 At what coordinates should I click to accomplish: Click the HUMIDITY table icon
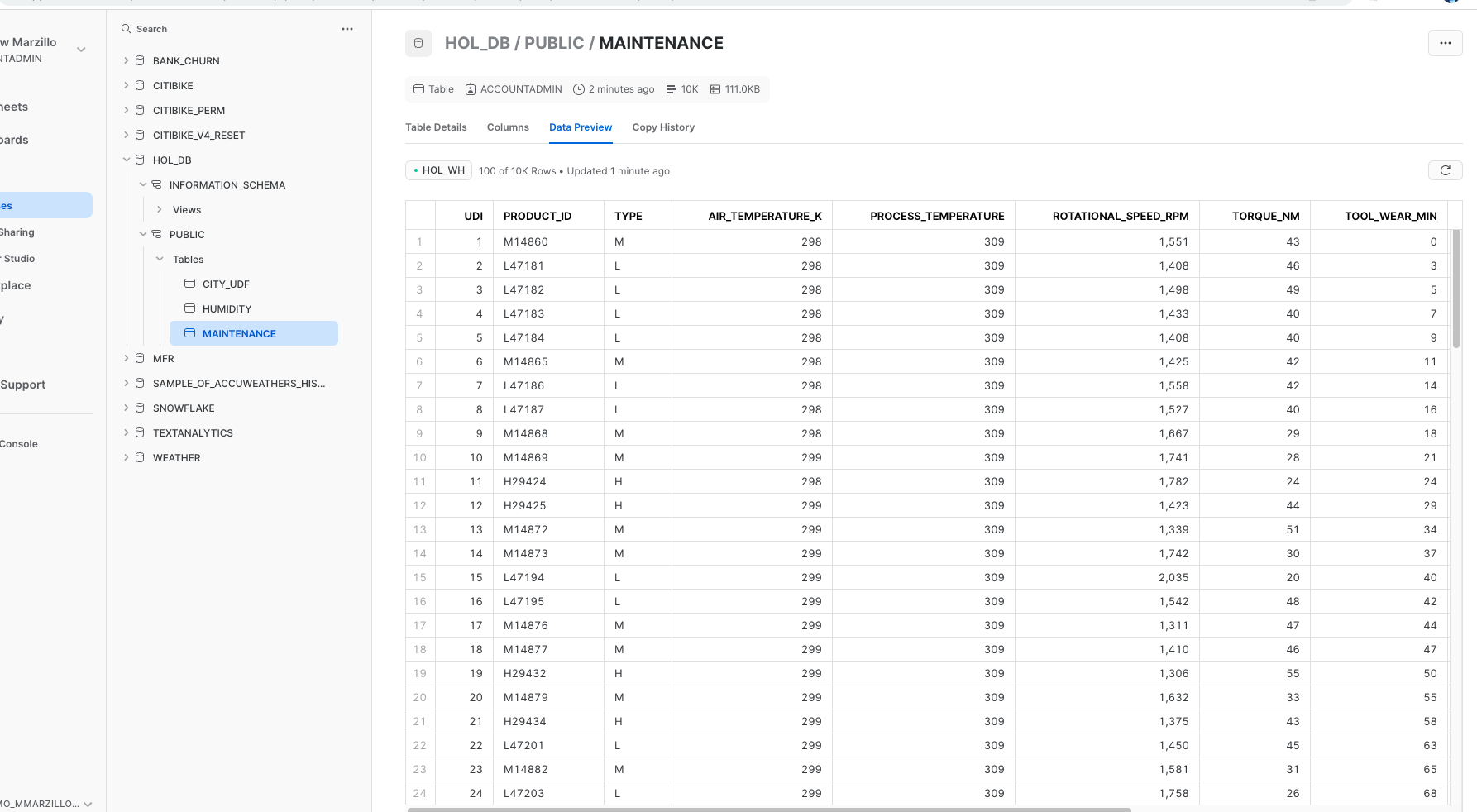point(189,308)
